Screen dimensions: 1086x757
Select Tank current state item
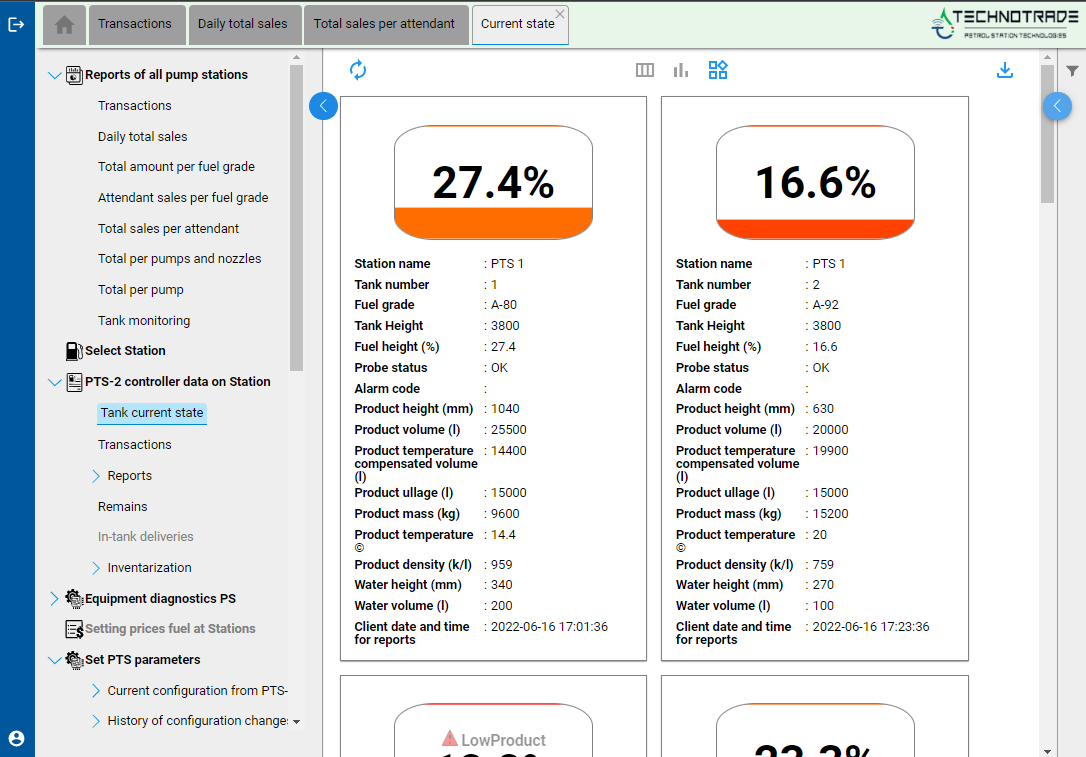coord(152,413)
